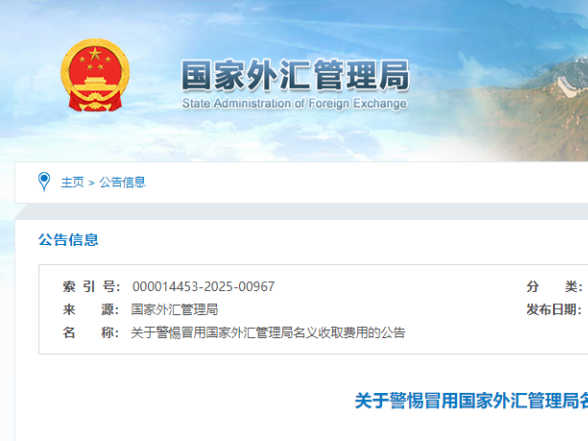Viewport: 588px width, 441px height.
Task: Select the 公告信息 section heading
Action: click(68, 240)
